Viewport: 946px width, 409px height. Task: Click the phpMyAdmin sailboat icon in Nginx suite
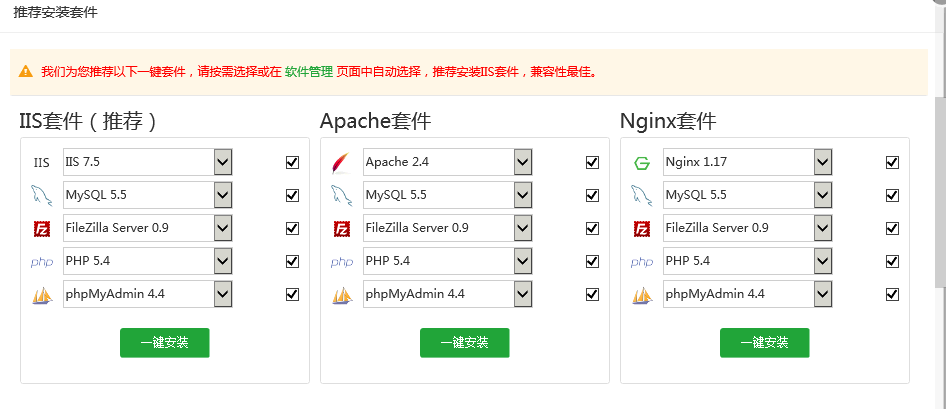click(x=641, y=295)
